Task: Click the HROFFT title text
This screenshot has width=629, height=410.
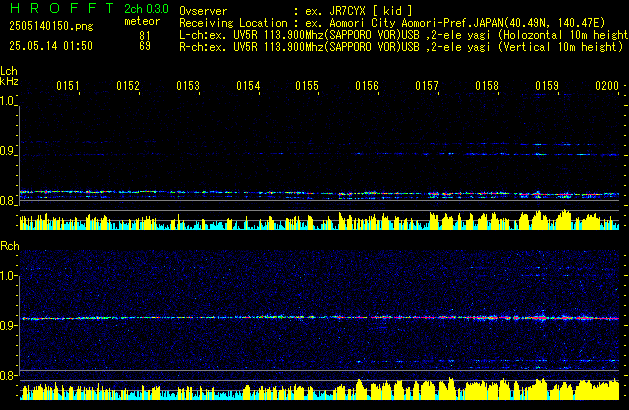Action: (62, 8)
